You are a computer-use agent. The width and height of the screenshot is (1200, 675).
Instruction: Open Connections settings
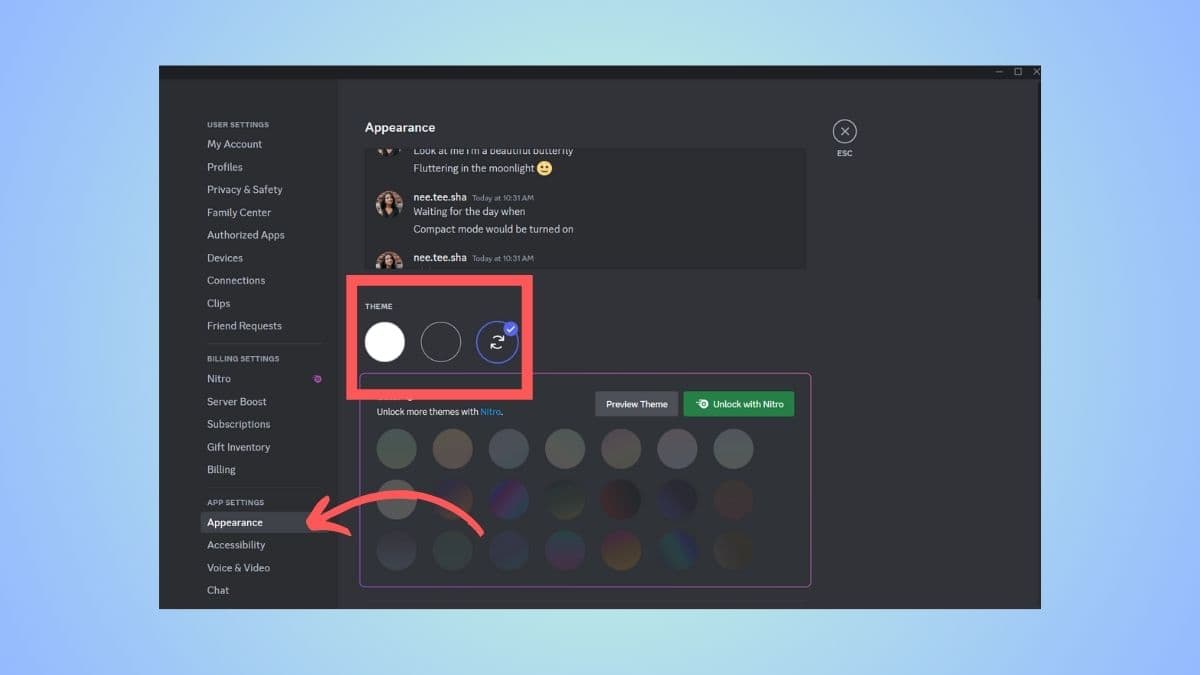pyautogui.click(x=236, y=280)
